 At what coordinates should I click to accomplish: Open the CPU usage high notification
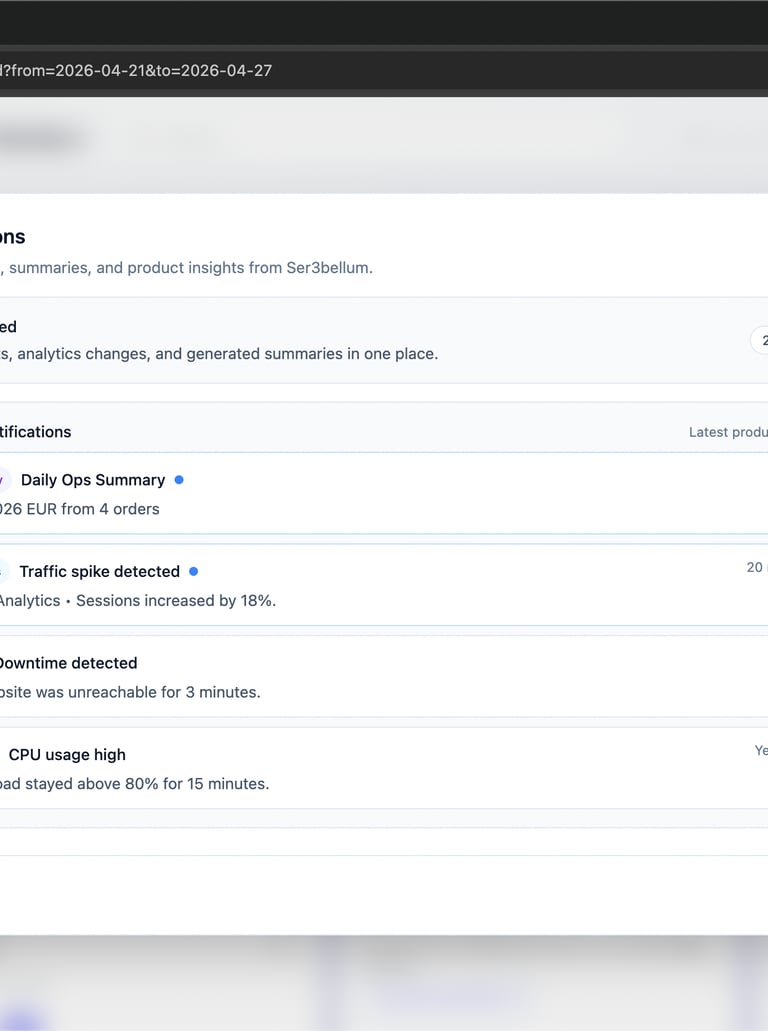67,755
